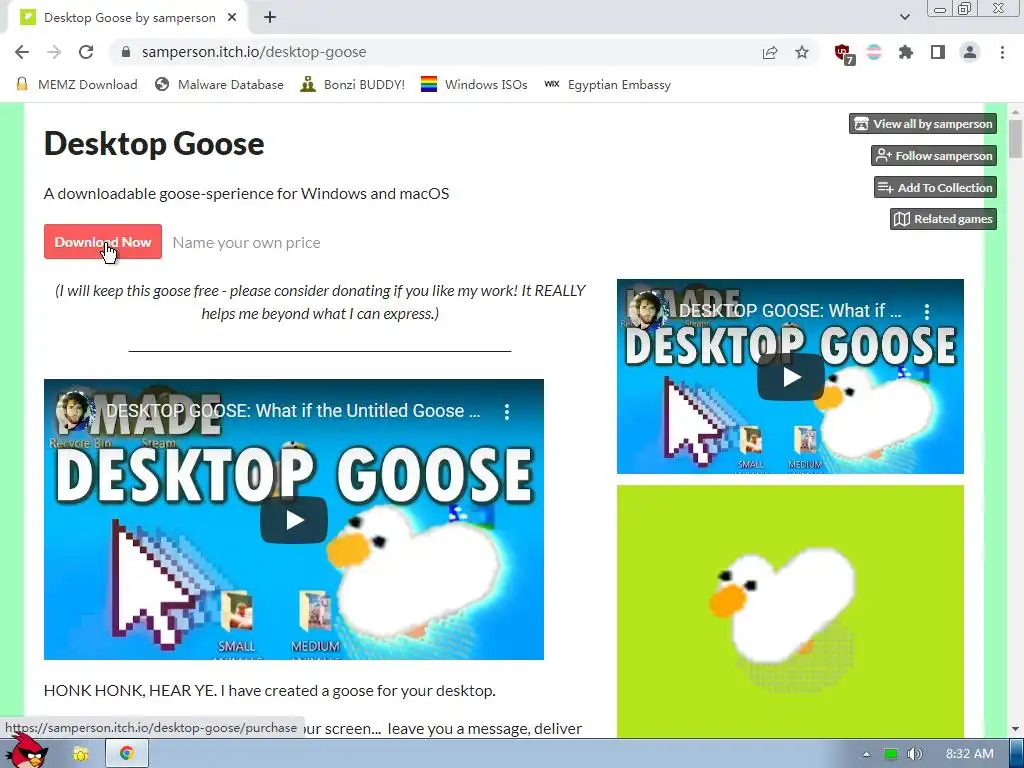Open the red shield extension icon

pos(844,53)
